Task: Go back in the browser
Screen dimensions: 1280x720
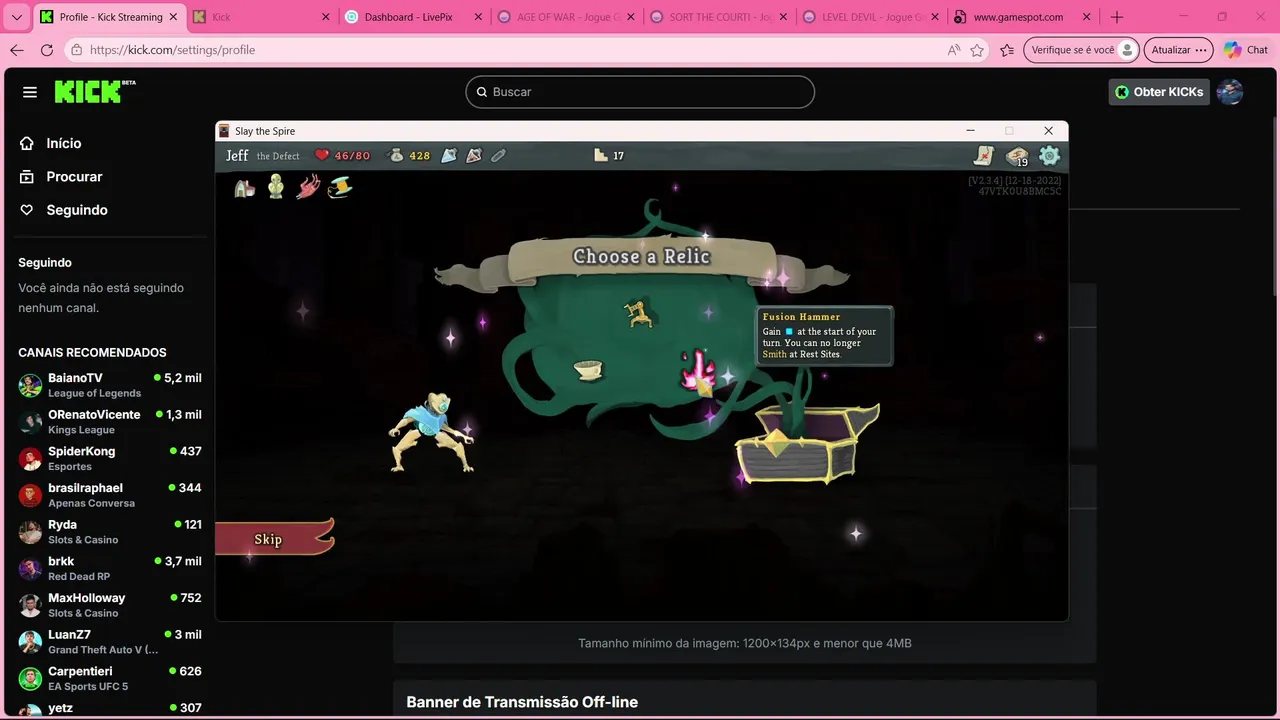Action: click(17, 50)
